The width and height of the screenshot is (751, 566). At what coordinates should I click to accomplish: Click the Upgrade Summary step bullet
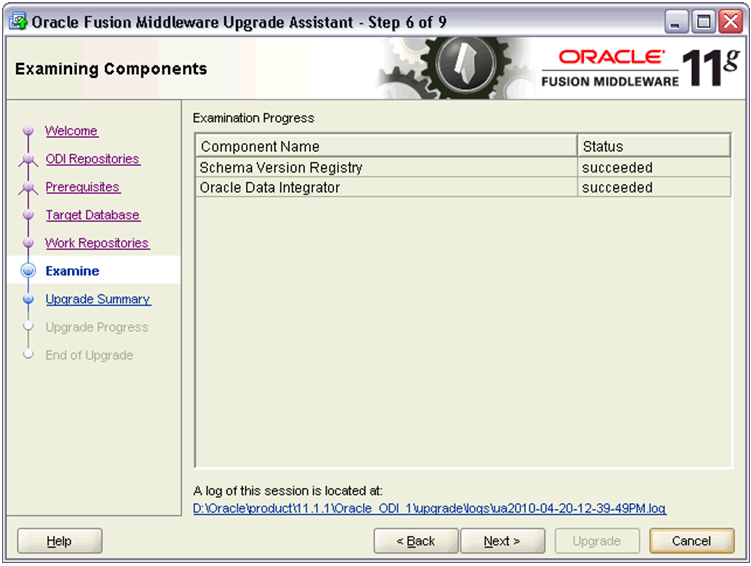28,299
